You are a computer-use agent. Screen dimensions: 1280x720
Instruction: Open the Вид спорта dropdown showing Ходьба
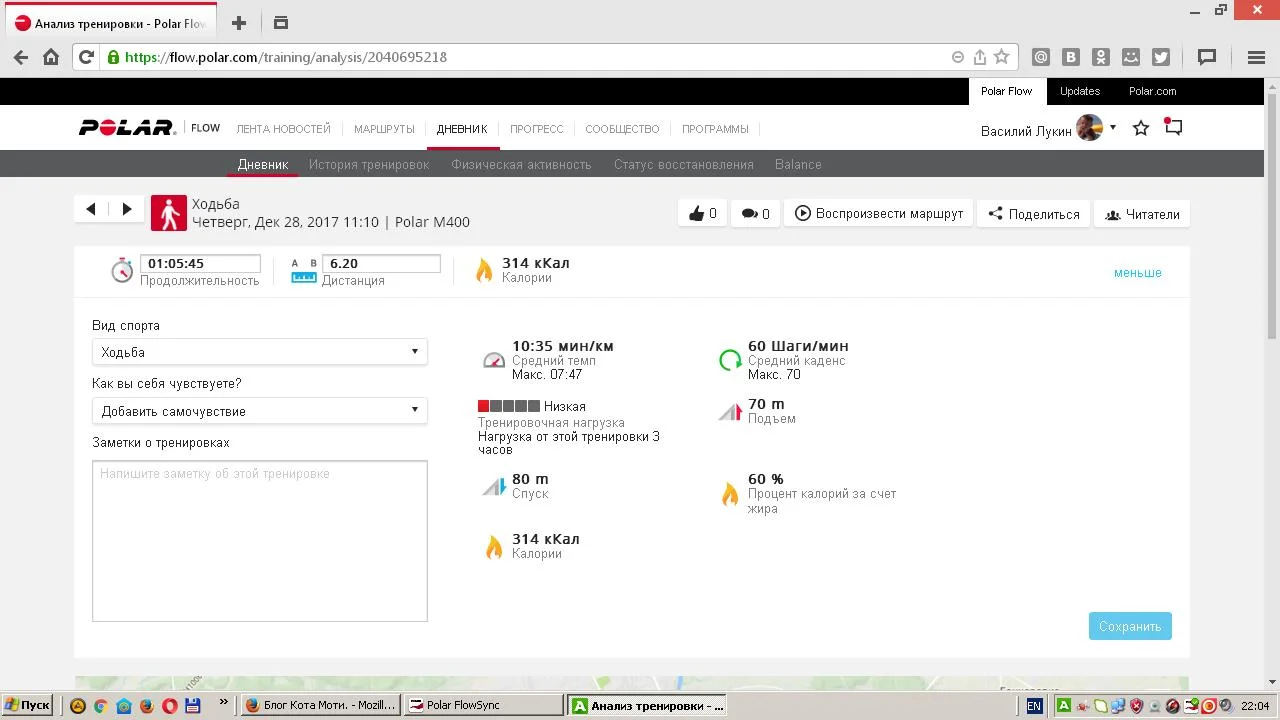260,352
